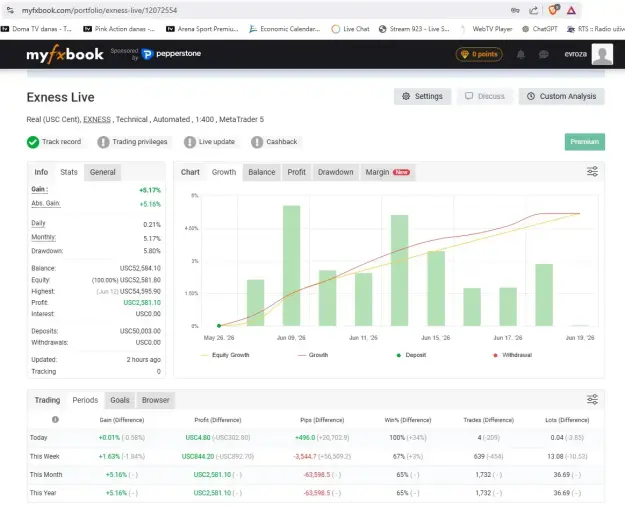Switch to the Stats tab

coord(69,172)
